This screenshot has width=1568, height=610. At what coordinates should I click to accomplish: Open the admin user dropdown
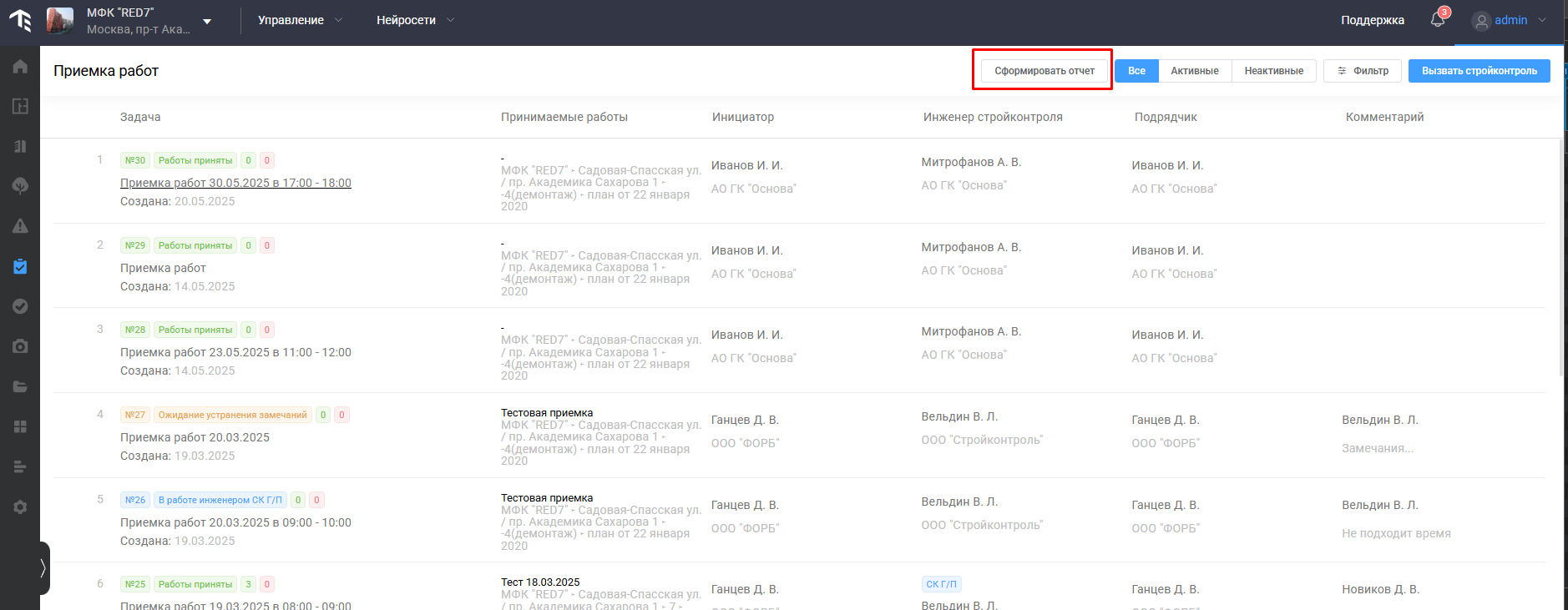(1510, 21)
